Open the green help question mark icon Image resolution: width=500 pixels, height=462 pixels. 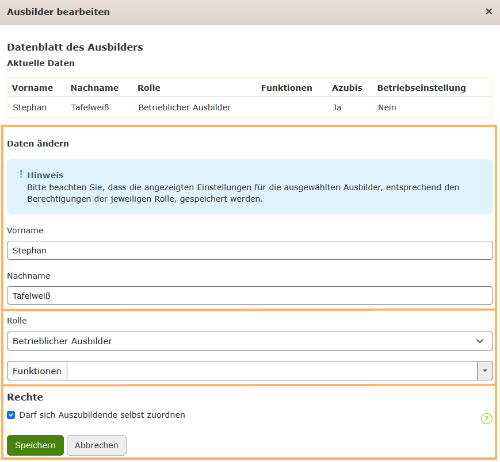tap(486, 418)
